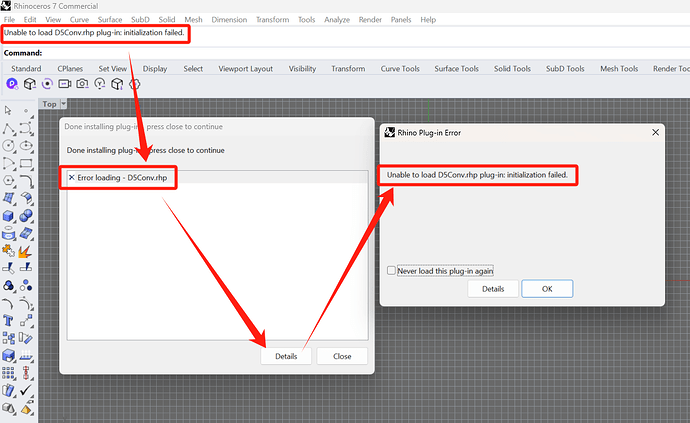Click Details in plug-in install dialog
The height and width of the screenshot is (423, 690).
pyautogui.click(x=286, y=356)
